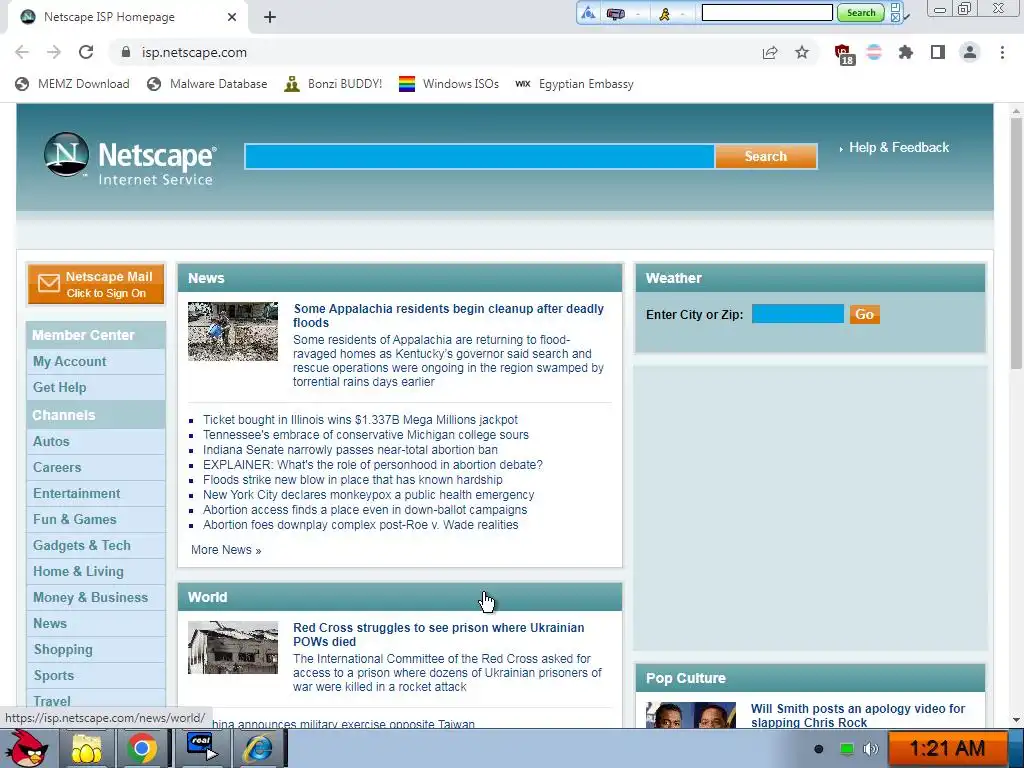Read the Red Cross Ukrainian POWs headline
This screenshot has height=768, width=1024.
(439, 634)
